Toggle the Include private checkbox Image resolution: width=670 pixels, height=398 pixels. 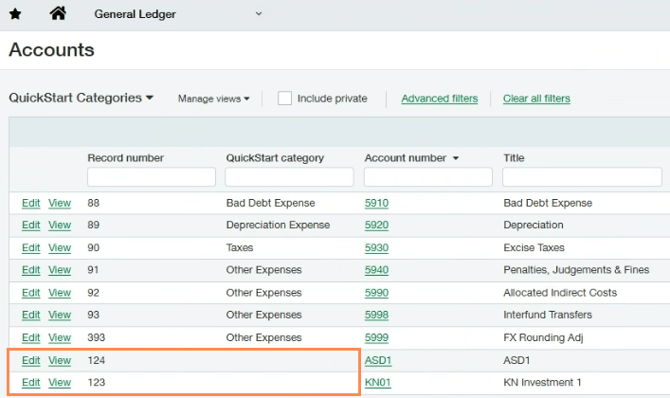[x=285, y=98]
